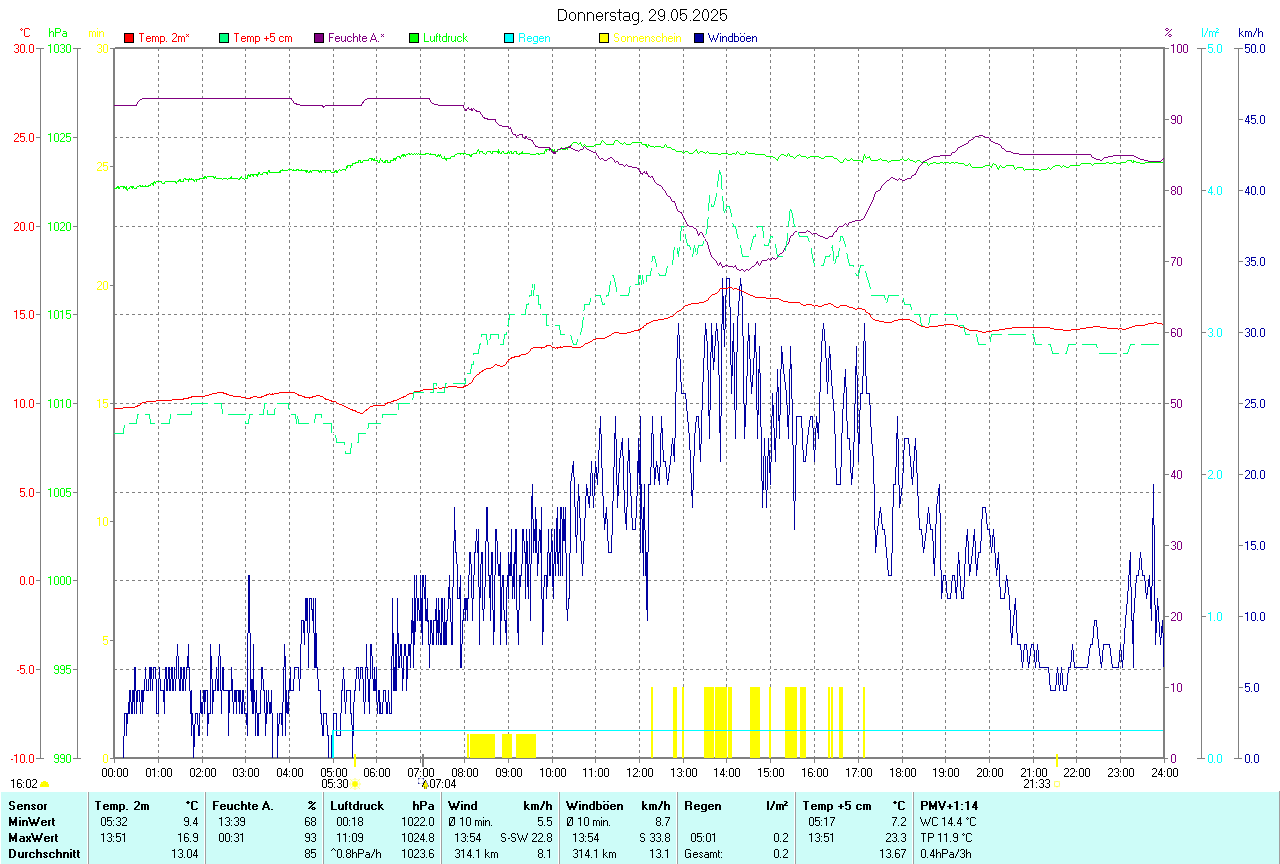Click the 'hPa' axis unit at top left
Screen dimensions: 1280x864
pyautogui.click(x=57, y=33)
